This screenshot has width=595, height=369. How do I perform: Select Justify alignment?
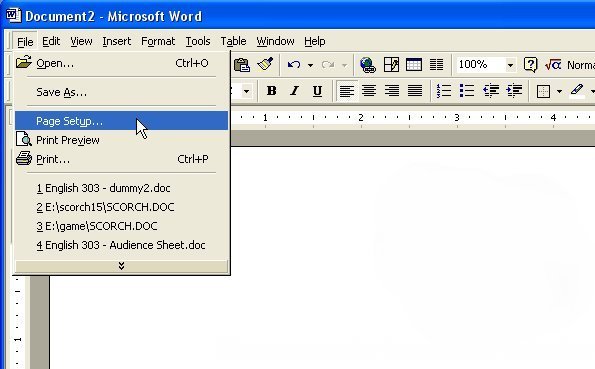pyautogui.click(x=415, y=91)
